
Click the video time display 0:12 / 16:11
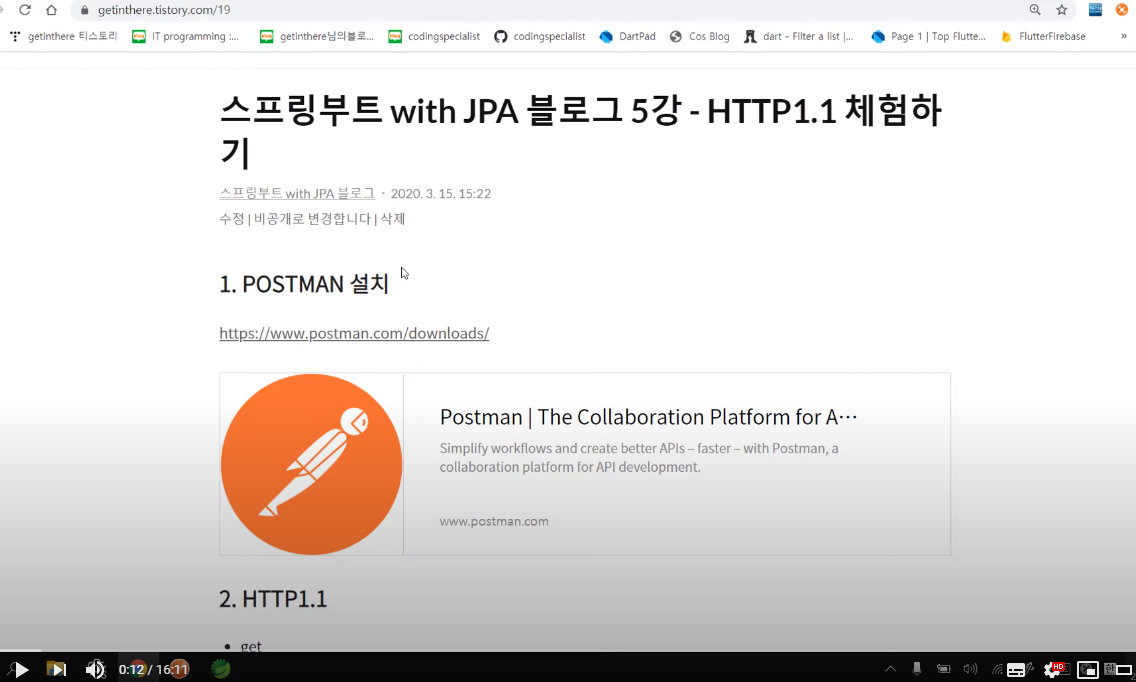(154, 669)
